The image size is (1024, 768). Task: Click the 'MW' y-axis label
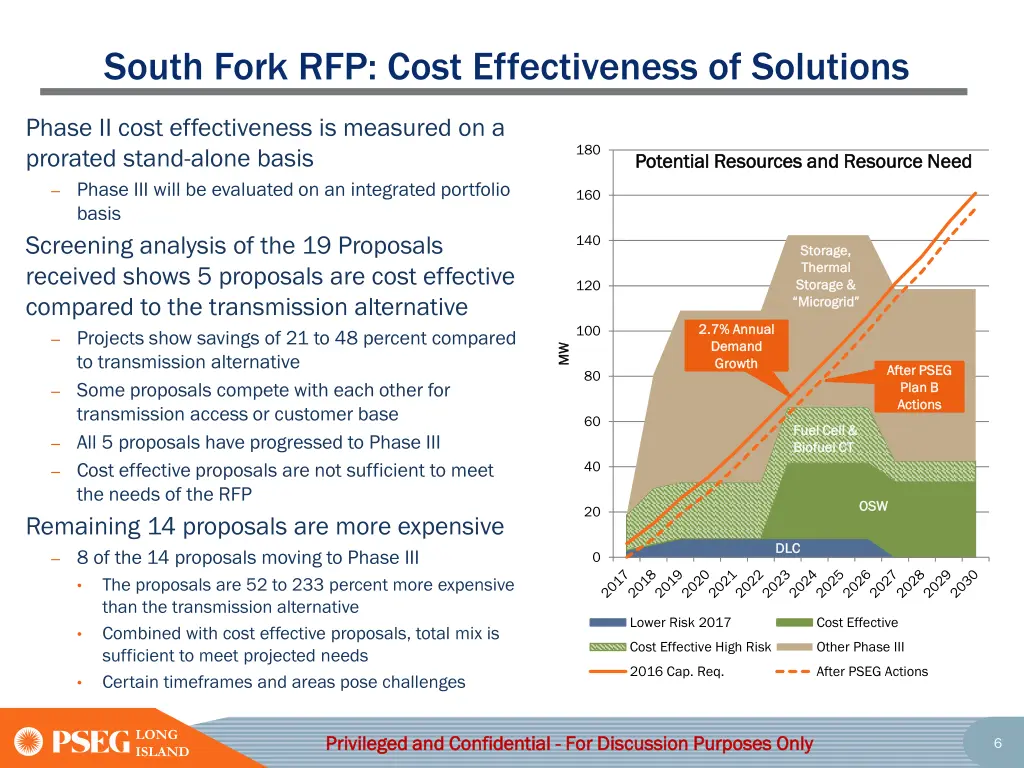tap(564, 353)
